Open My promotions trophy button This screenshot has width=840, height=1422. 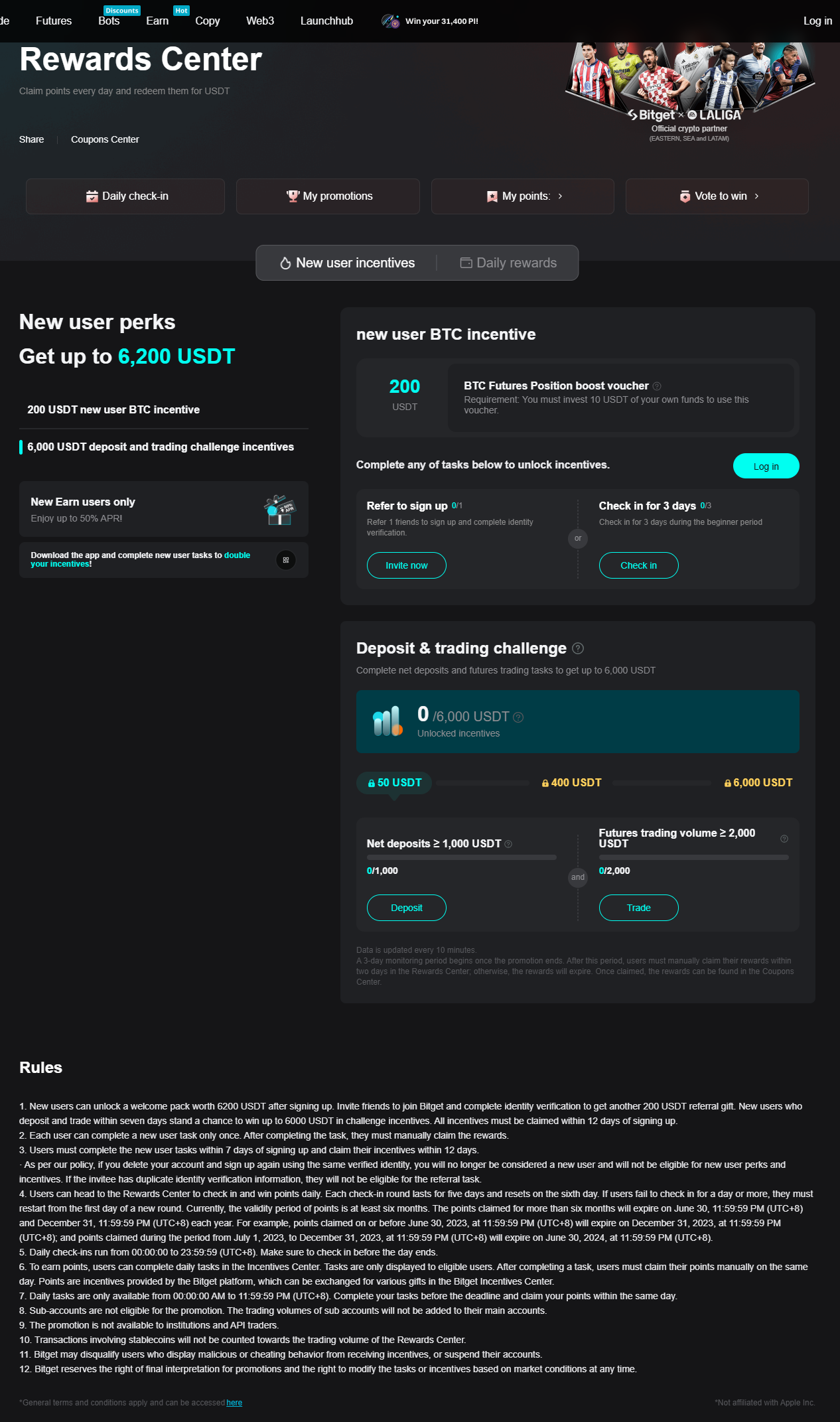(x=328, y=196)
